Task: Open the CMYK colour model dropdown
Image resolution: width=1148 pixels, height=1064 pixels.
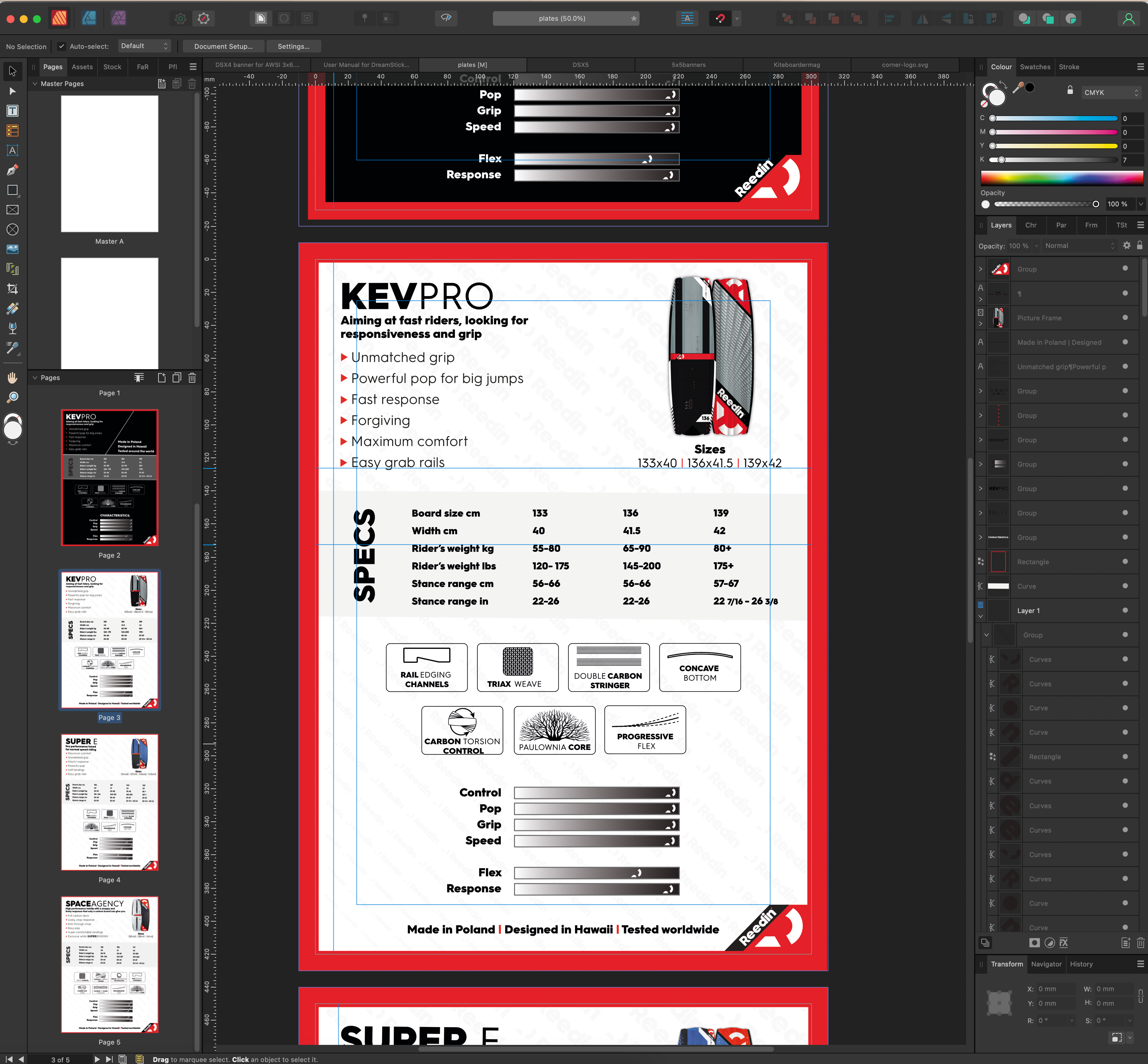Action: tap(1111, 92)
